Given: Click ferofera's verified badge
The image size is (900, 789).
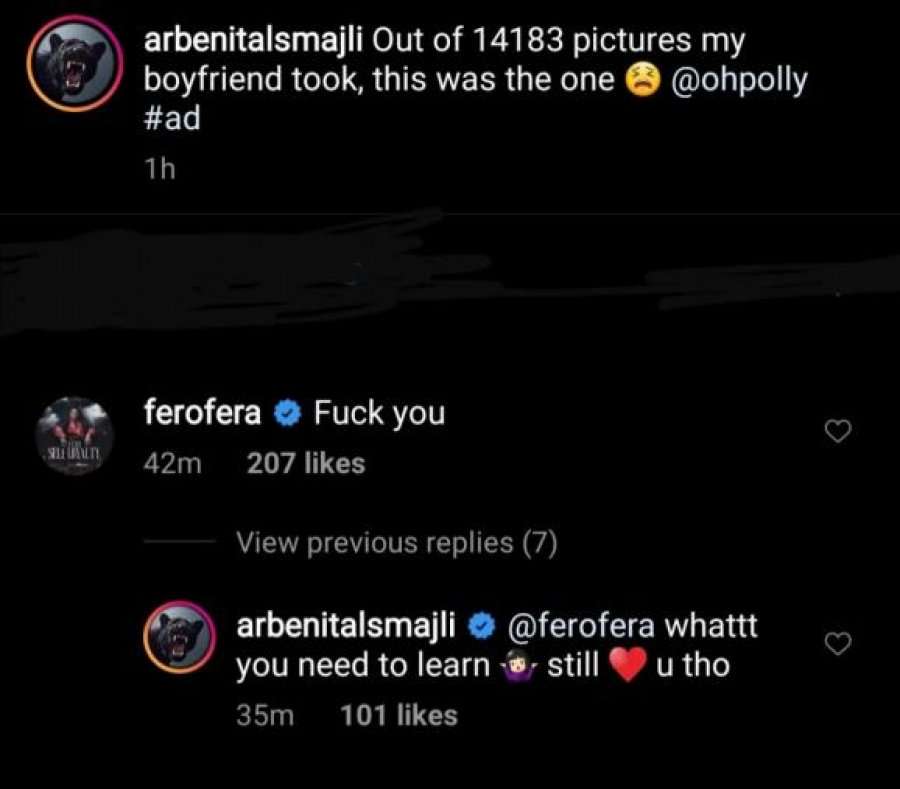Looking at the screenshot, I should tap(287, 412).
